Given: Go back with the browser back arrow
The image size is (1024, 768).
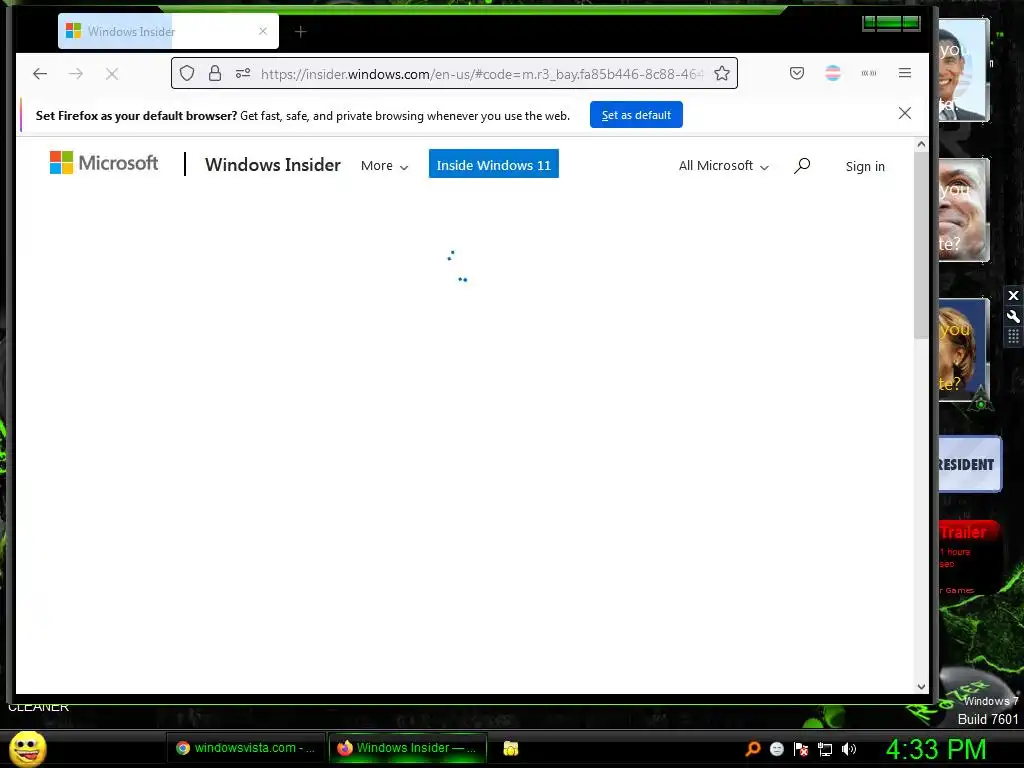Looking at the screenshot, I should (40, 74).
